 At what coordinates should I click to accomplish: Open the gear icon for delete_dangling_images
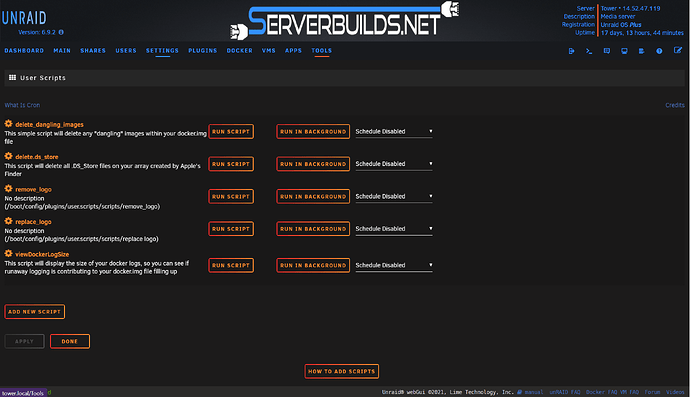tap(8, 124)
